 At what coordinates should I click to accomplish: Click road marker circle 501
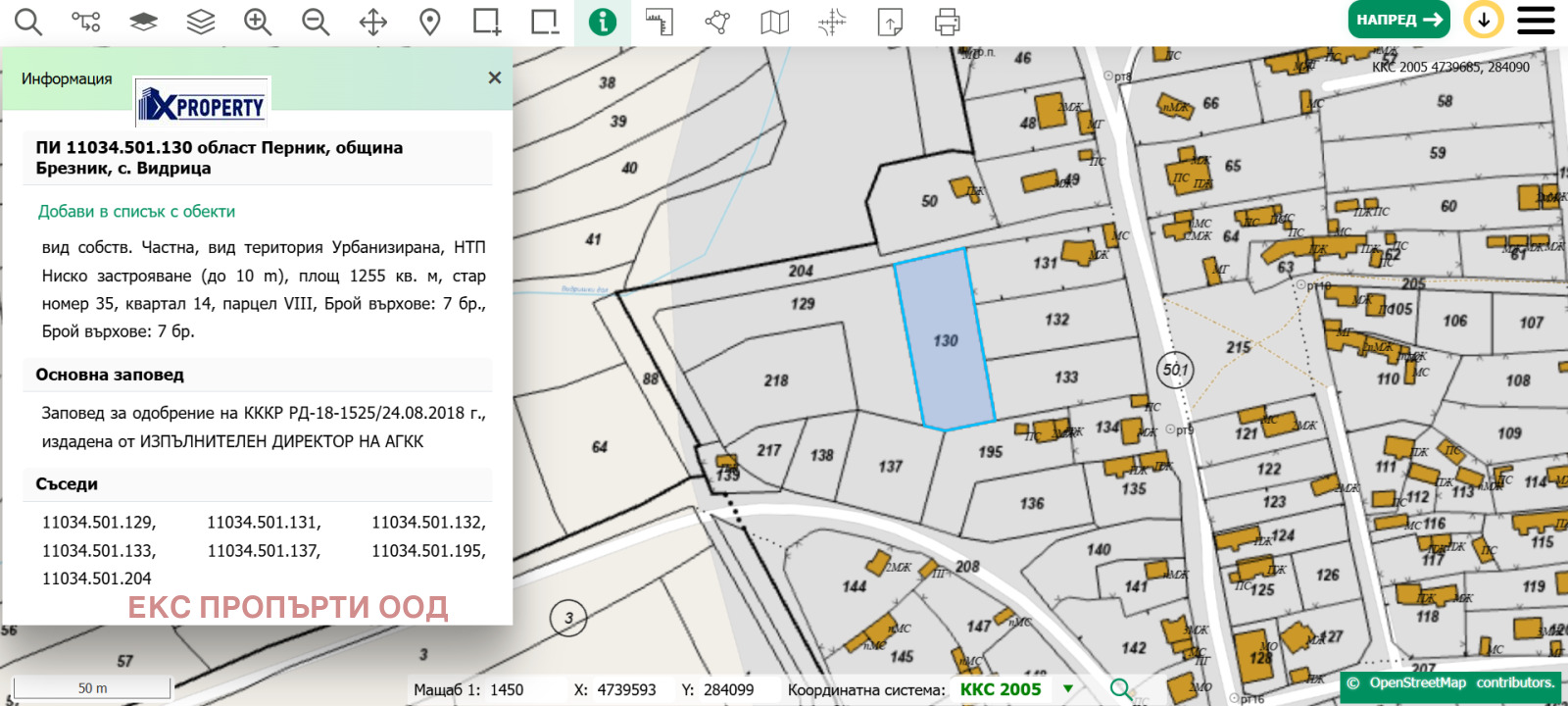1175,370
